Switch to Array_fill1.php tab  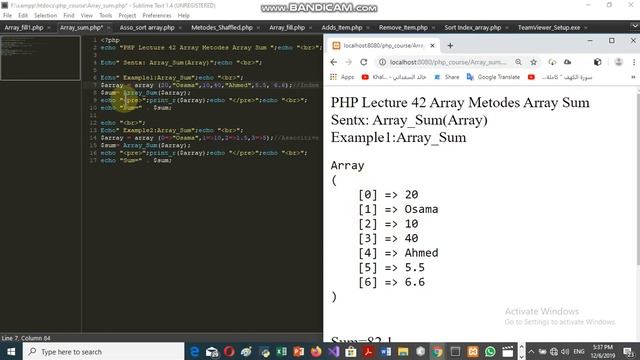(24, 28)
